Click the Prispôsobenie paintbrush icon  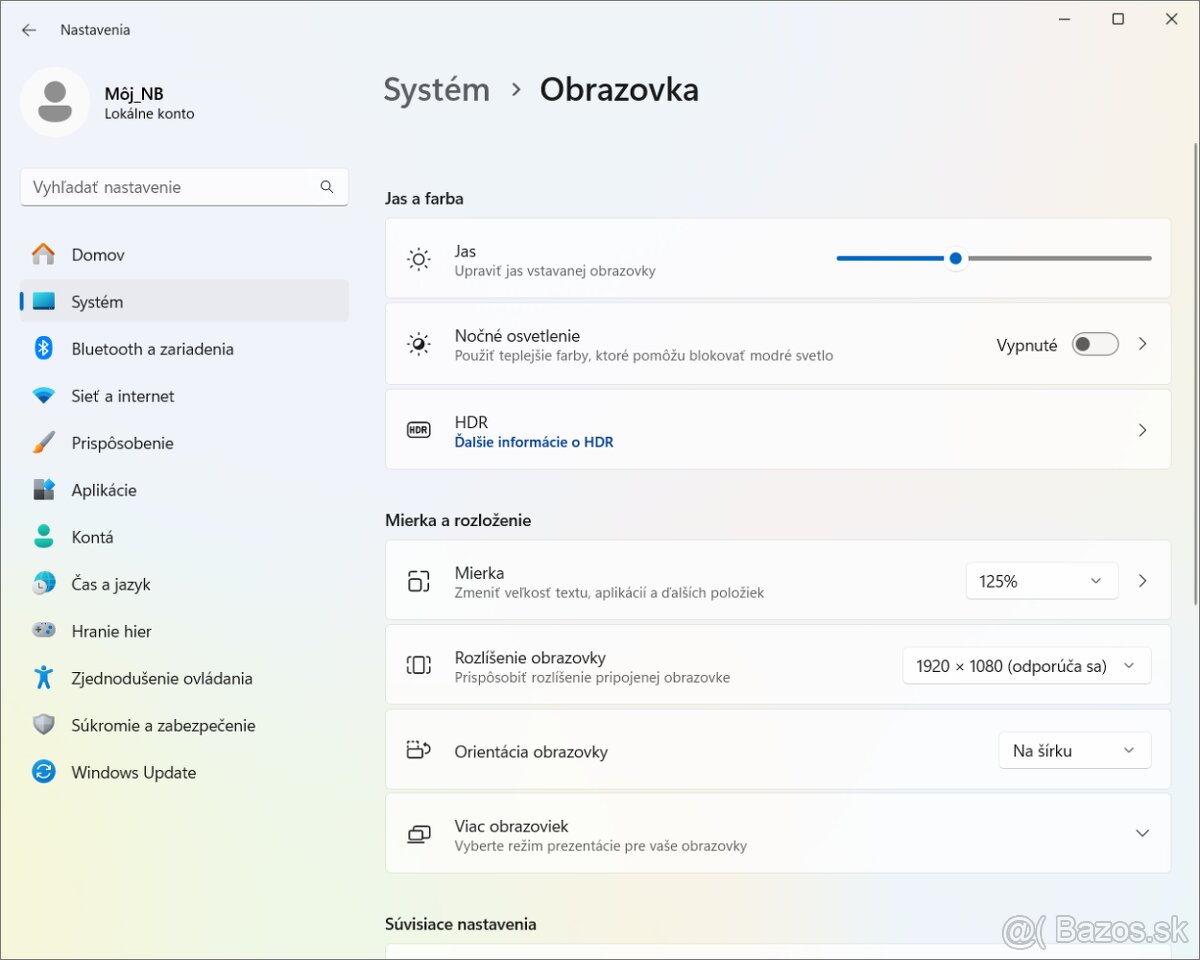(x=43, y=443)
